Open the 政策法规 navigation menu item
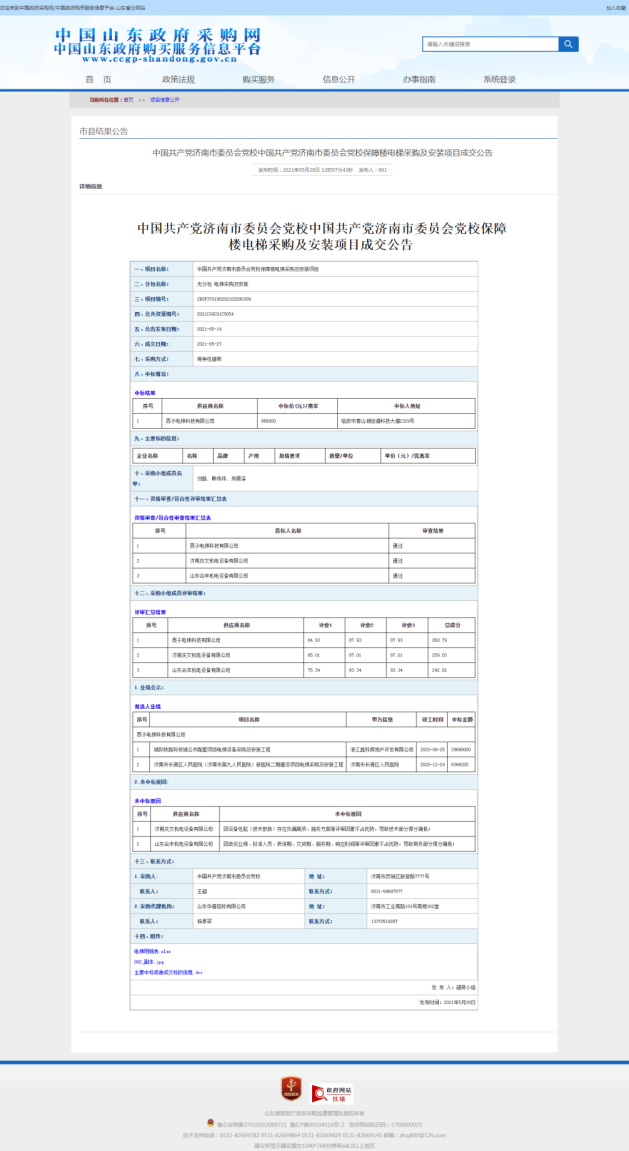Image resolution: width=629 pixels, height=1151 pixels. 178,80
